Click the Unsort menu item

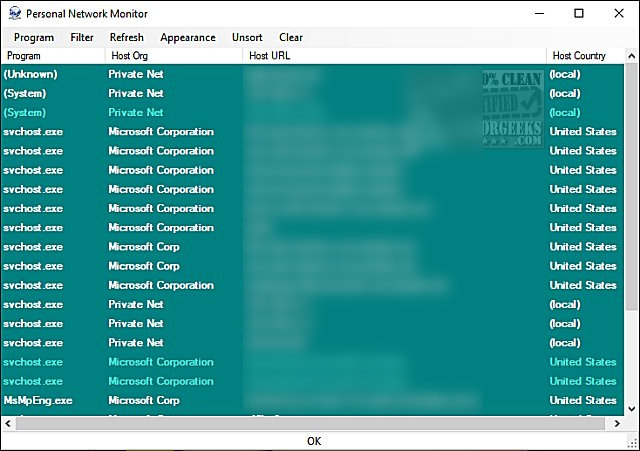click(247, 38)
